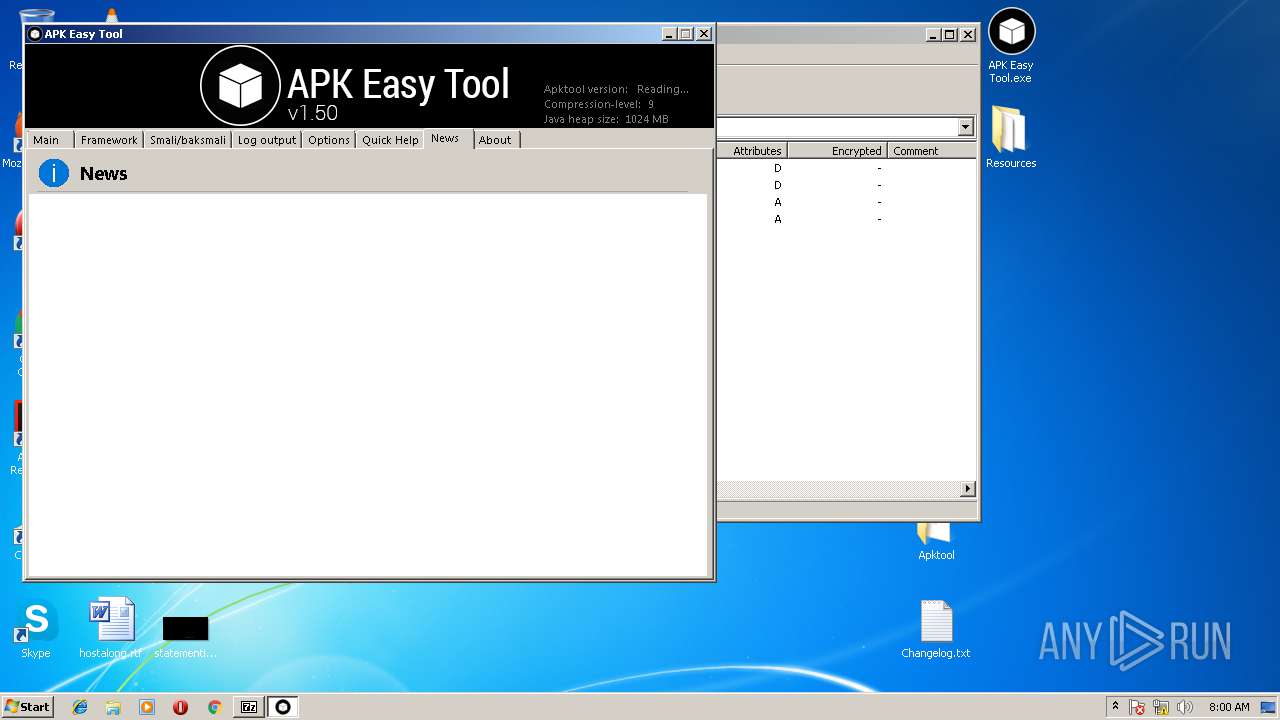Close the APK Easy Tool window
Viewport: 1280px width, 720px height.
click(704, 34)
